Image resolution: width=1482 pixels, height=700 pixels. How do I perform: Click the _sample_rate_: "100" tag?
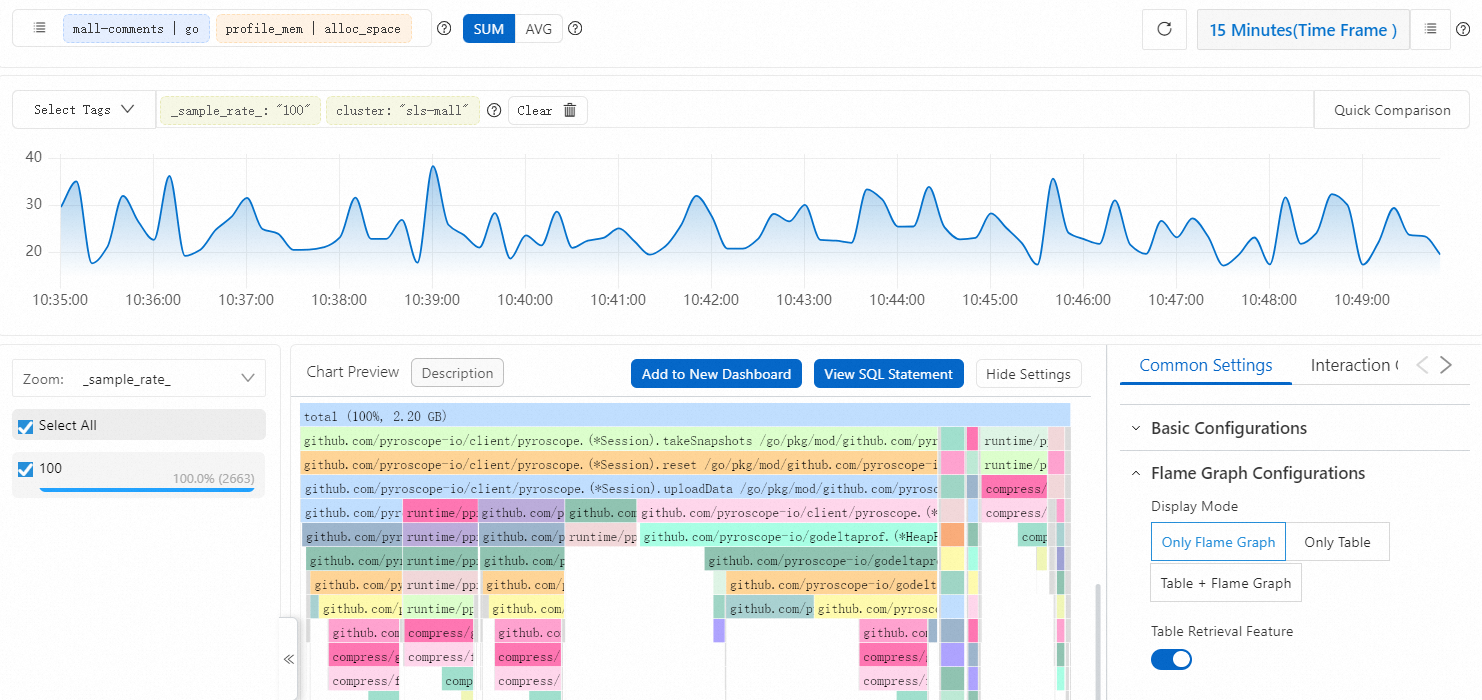point(241,110)
